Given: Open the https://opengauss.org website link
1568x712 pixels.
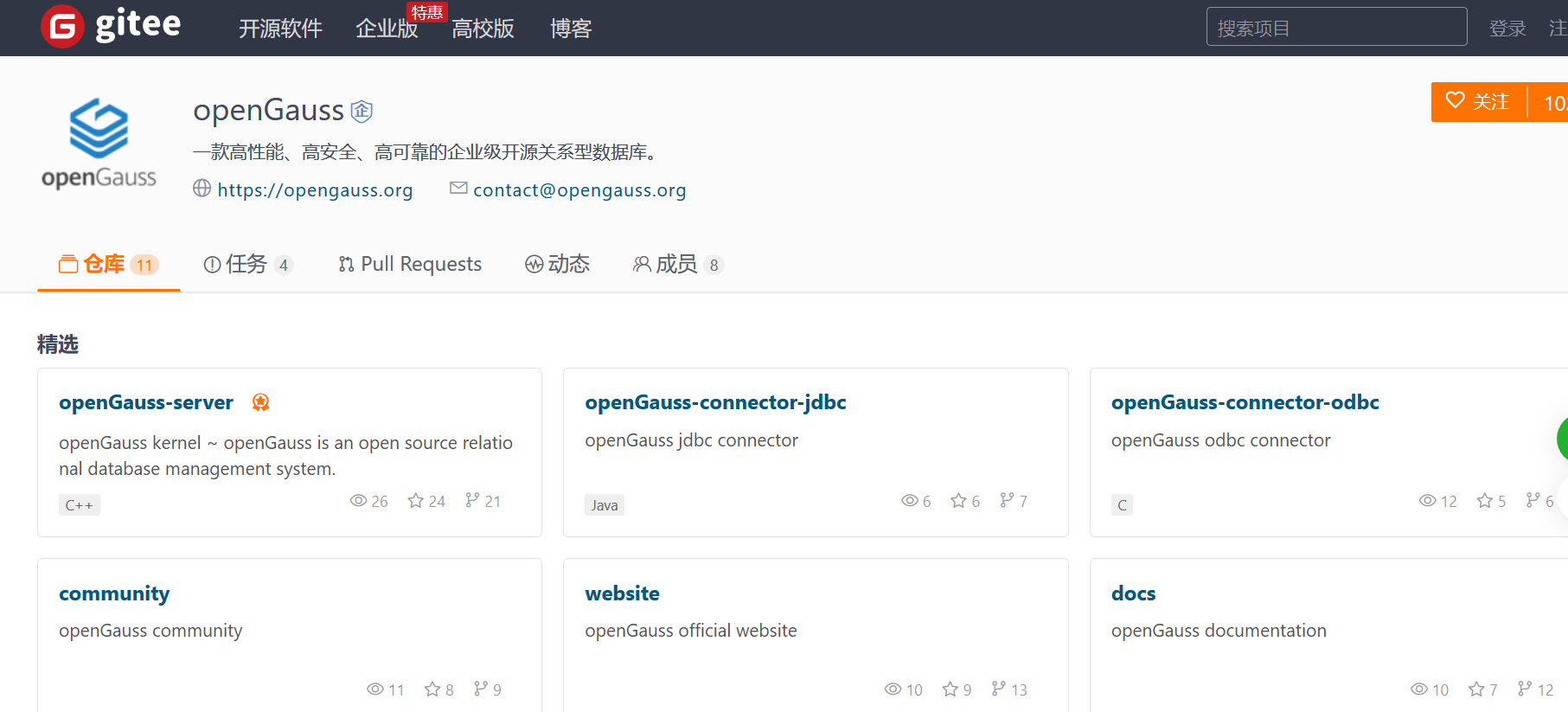Looking at the screenshot, I should 315,190.
